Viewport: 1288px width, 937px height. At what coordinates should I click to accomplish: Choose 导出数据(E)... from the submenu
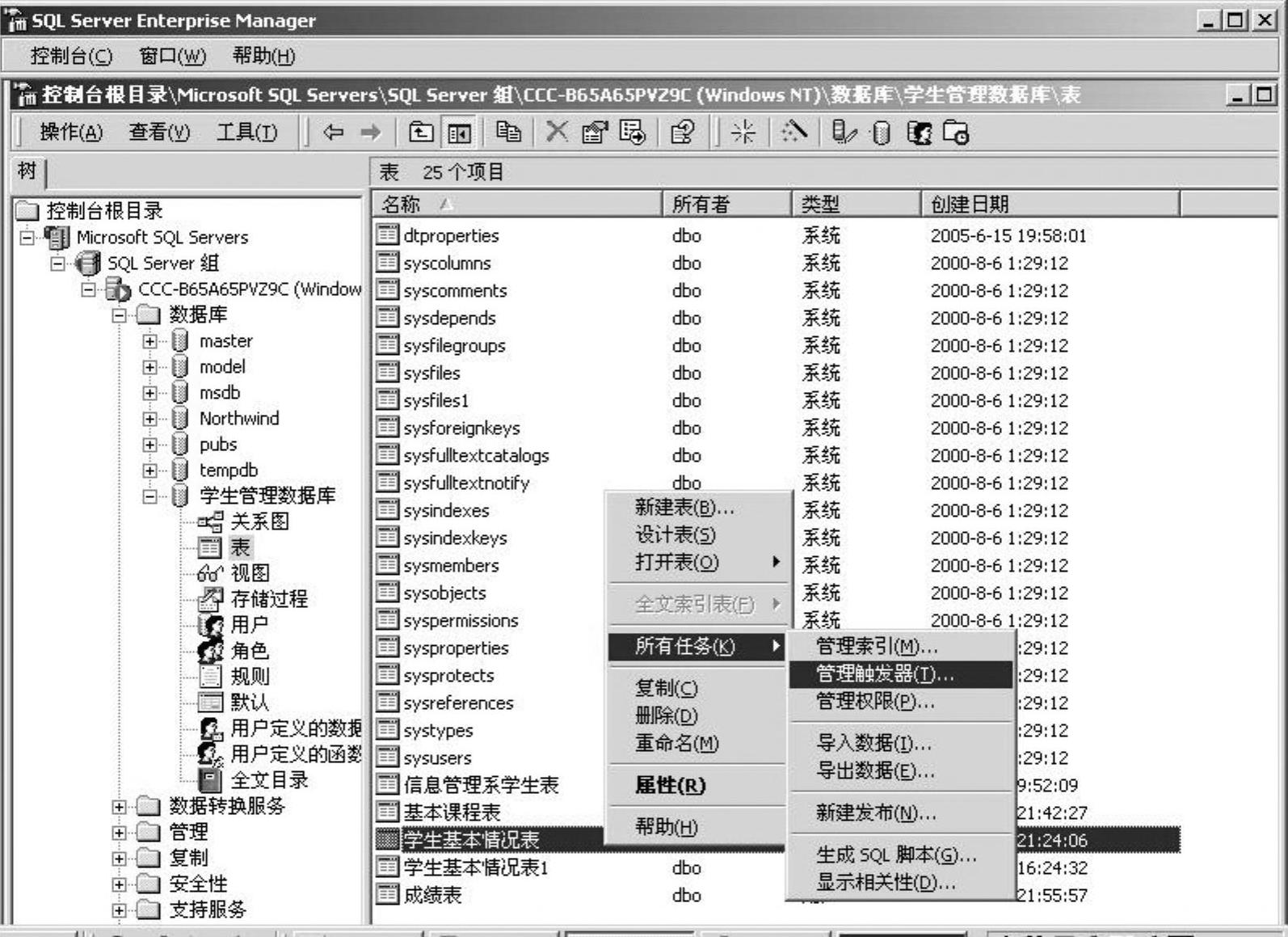point(901,770)
